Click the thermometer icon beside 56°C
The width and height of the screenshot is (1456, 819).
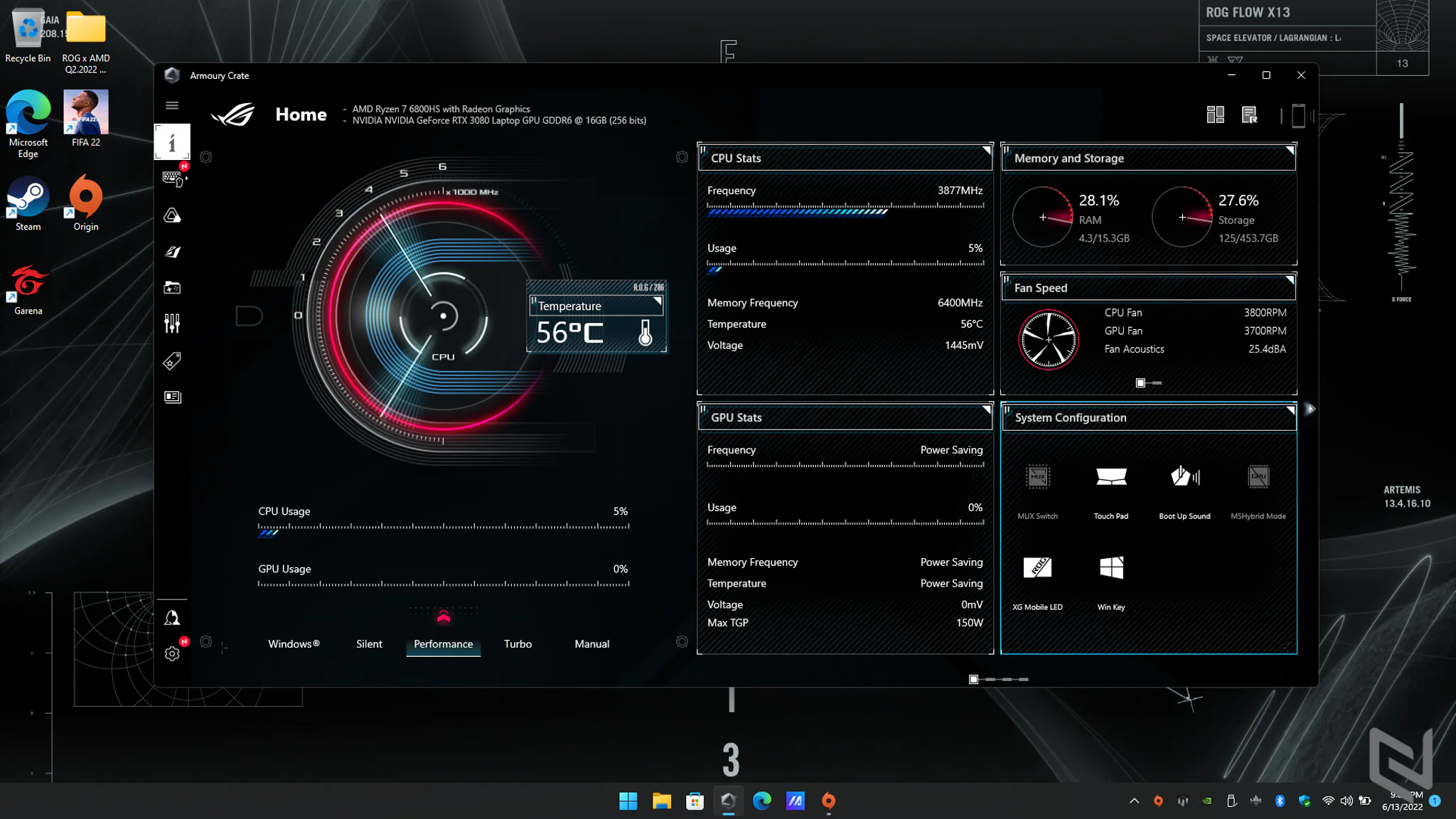point(646,333)
